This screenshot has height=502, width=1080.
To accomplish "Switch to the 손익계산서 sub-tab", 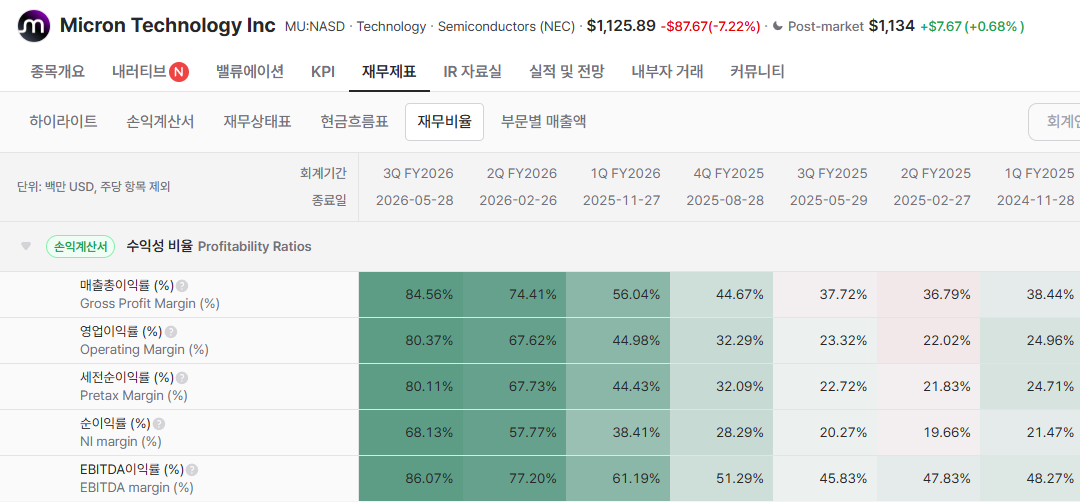I will pyautogui.click(x=160, y=122).
